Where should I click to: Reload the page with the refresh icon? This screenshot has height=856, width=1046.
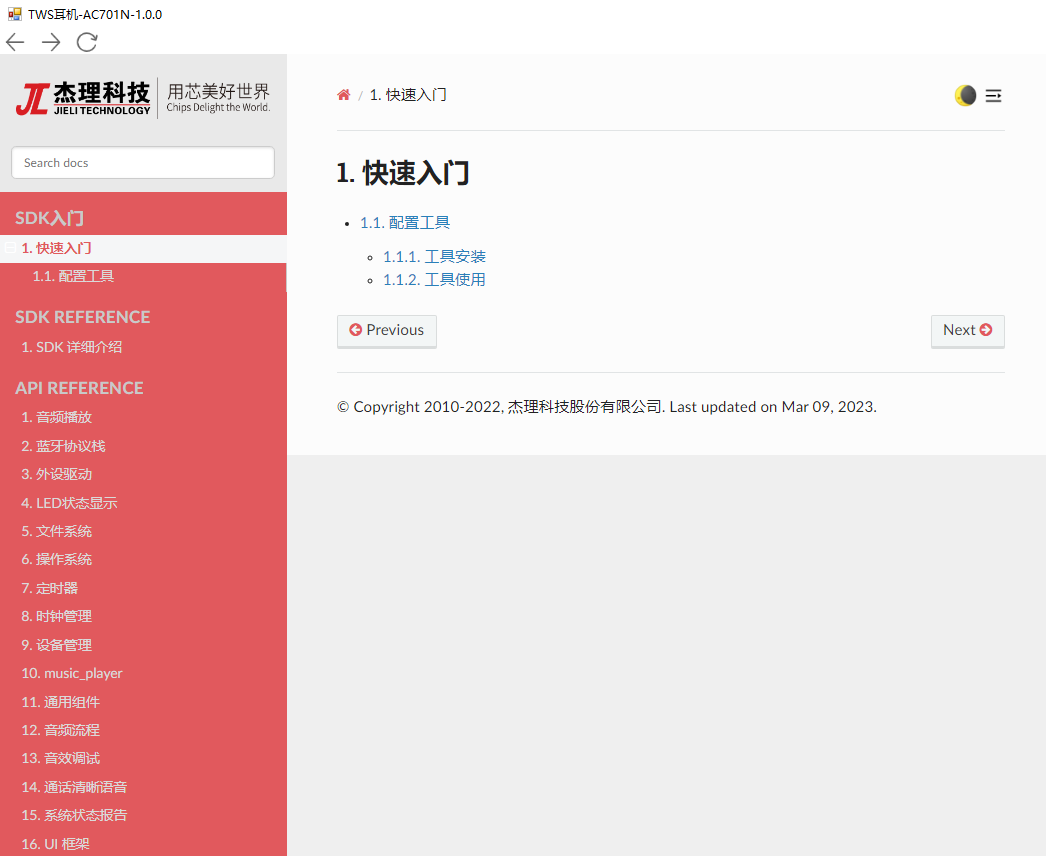tap(87, 42)
